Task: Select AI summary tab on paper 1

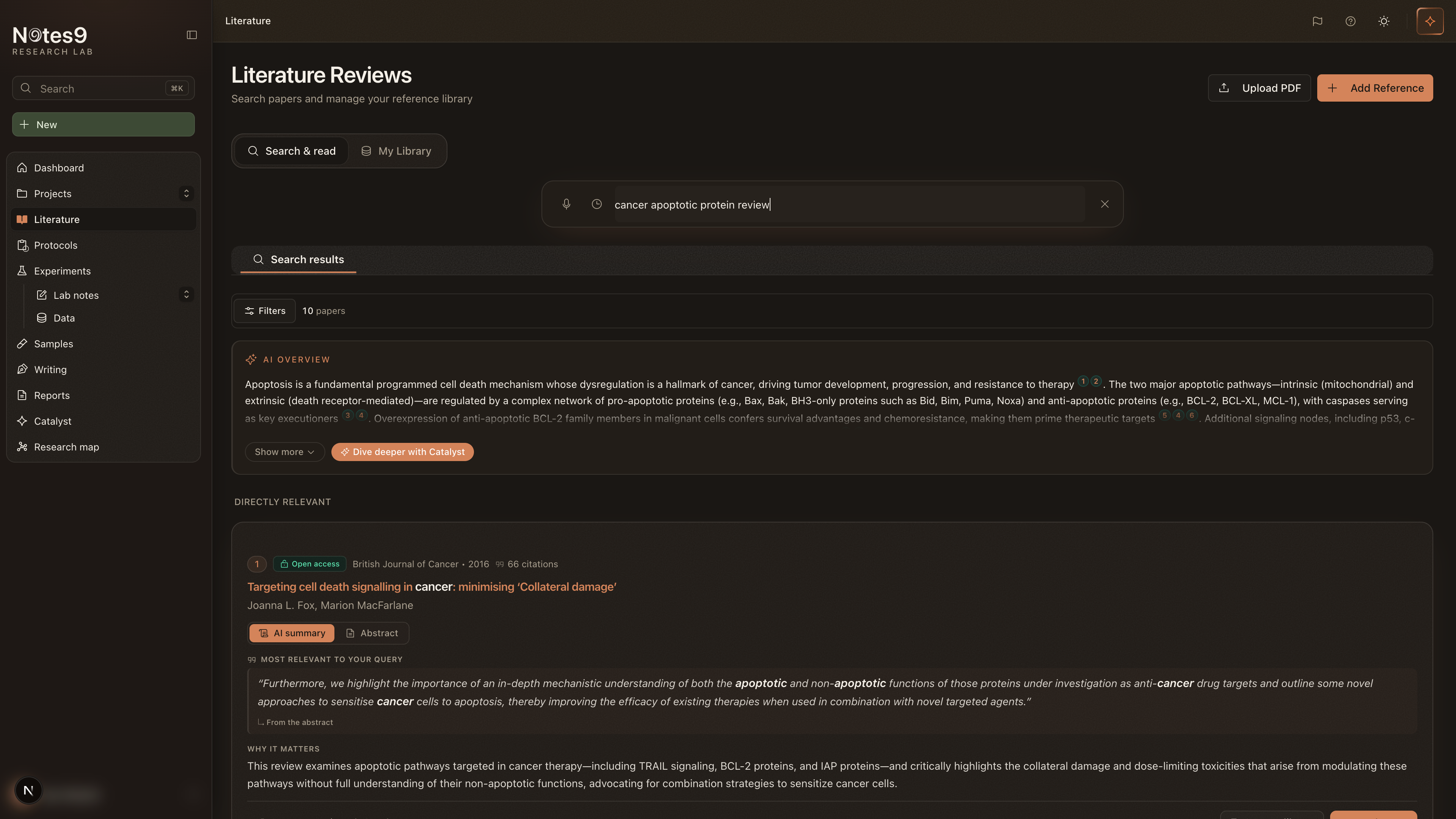Action: click(292, 633)
